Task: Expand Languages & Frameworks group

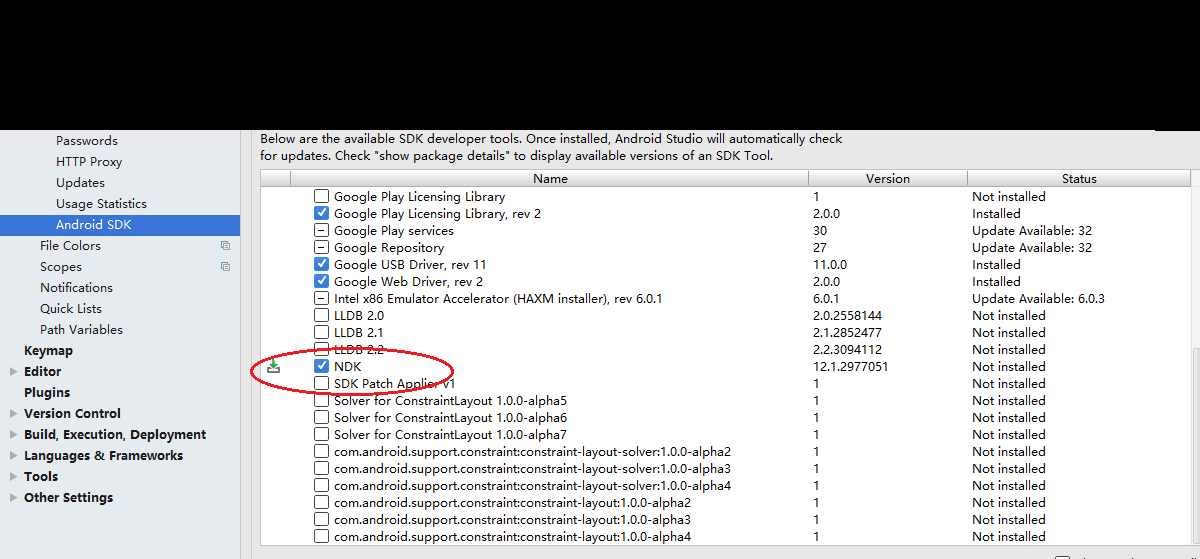Action: click(x=13, y=456)
